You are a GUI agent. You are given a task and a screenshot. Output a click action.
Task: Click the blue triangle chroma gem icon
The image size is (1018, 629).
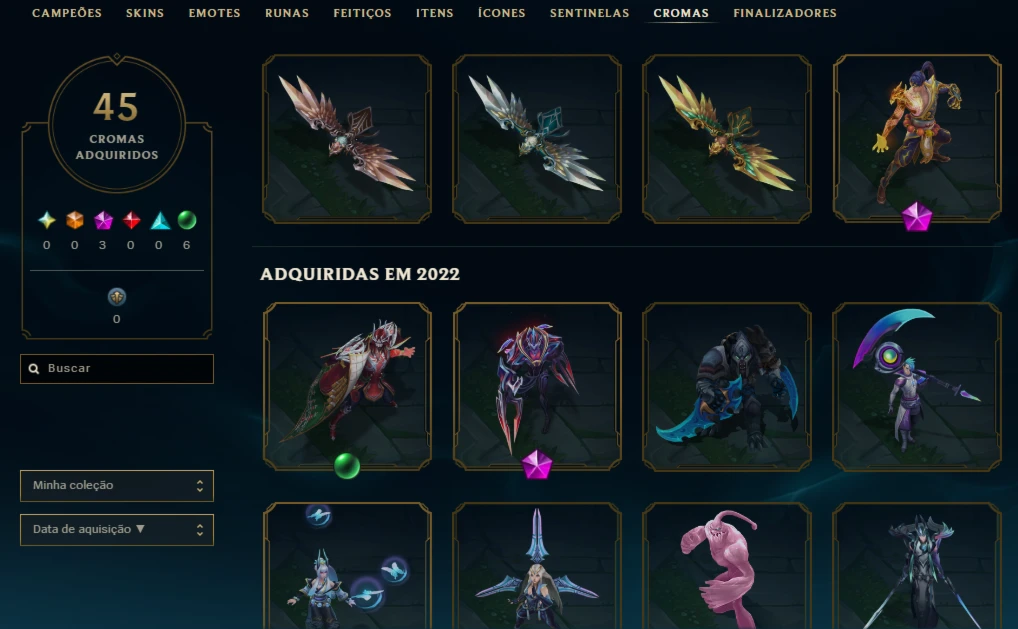point(160,221)
